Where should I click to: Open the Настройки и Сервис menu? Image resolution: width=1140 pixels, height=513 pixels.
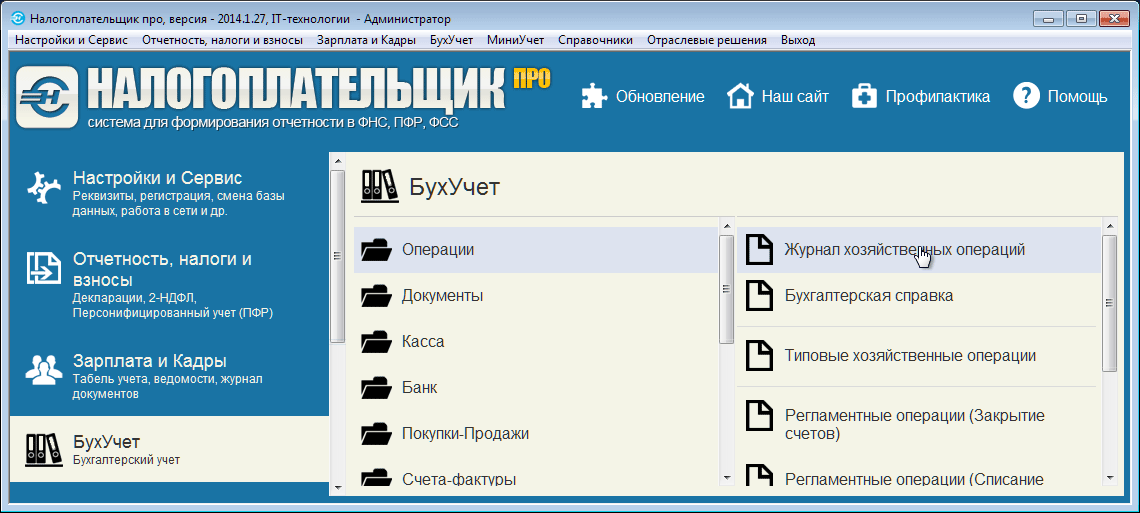(71, 40)
